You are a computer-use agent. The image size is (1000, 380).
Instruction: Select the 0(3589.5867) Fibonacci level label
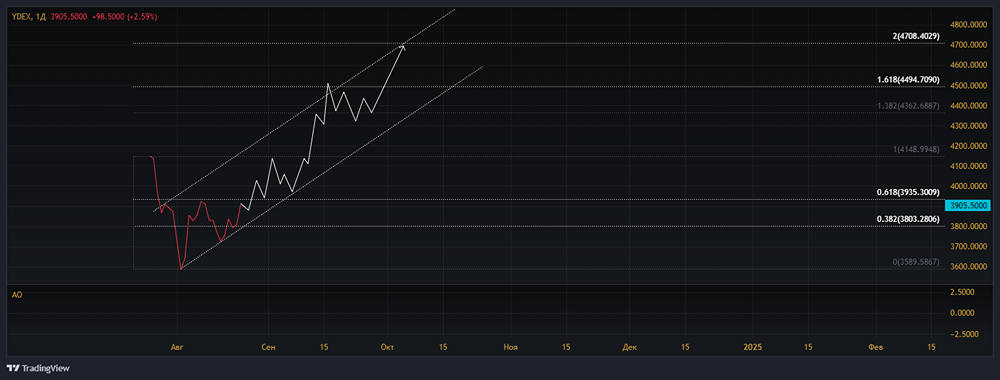point(916,262)
